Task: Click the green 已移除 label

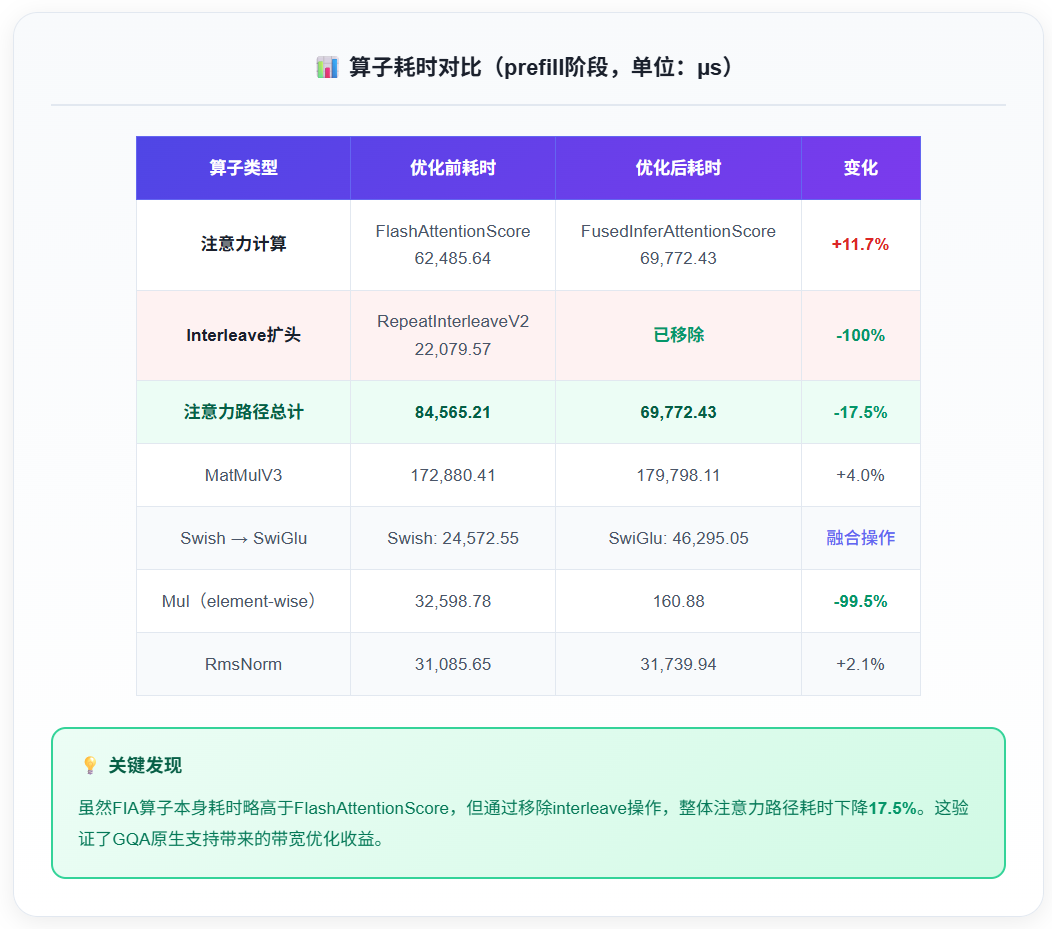Action: pos(678,335)
